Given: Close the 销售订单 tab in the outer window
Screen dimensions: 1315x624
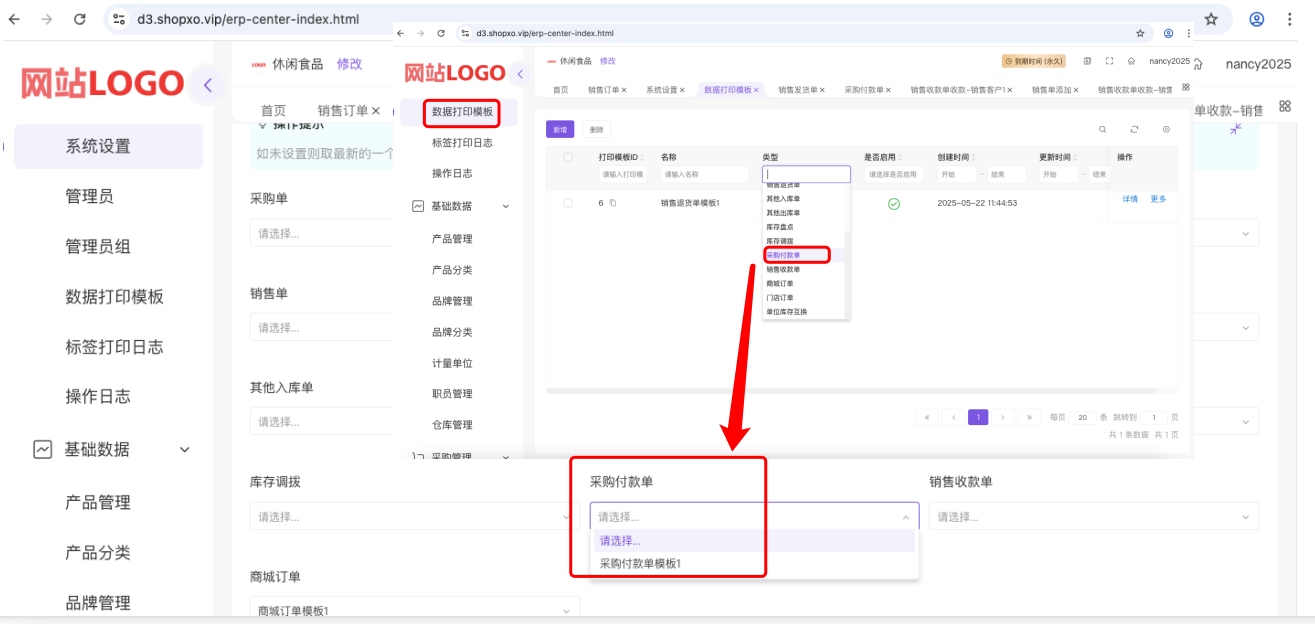Looking at the screenshot, I should (x=376, y=111).
